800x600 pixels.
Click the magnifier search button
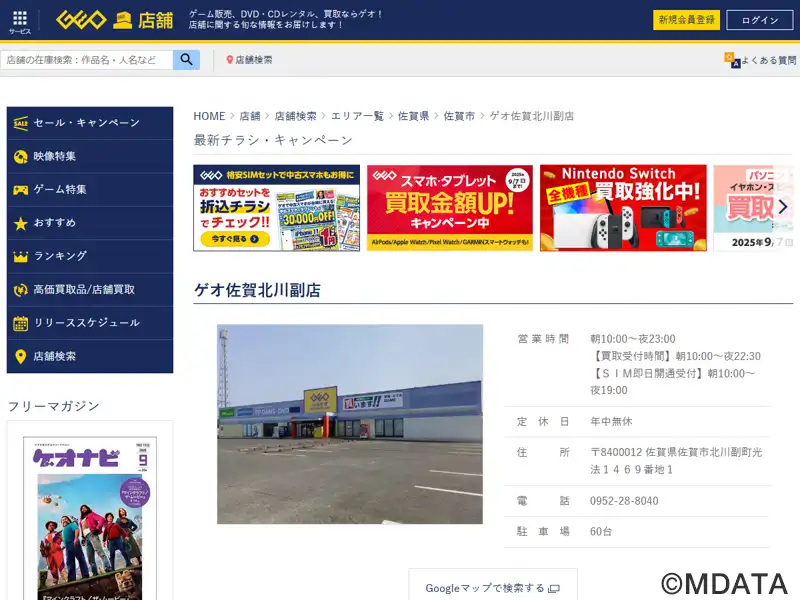pos(186,60)
